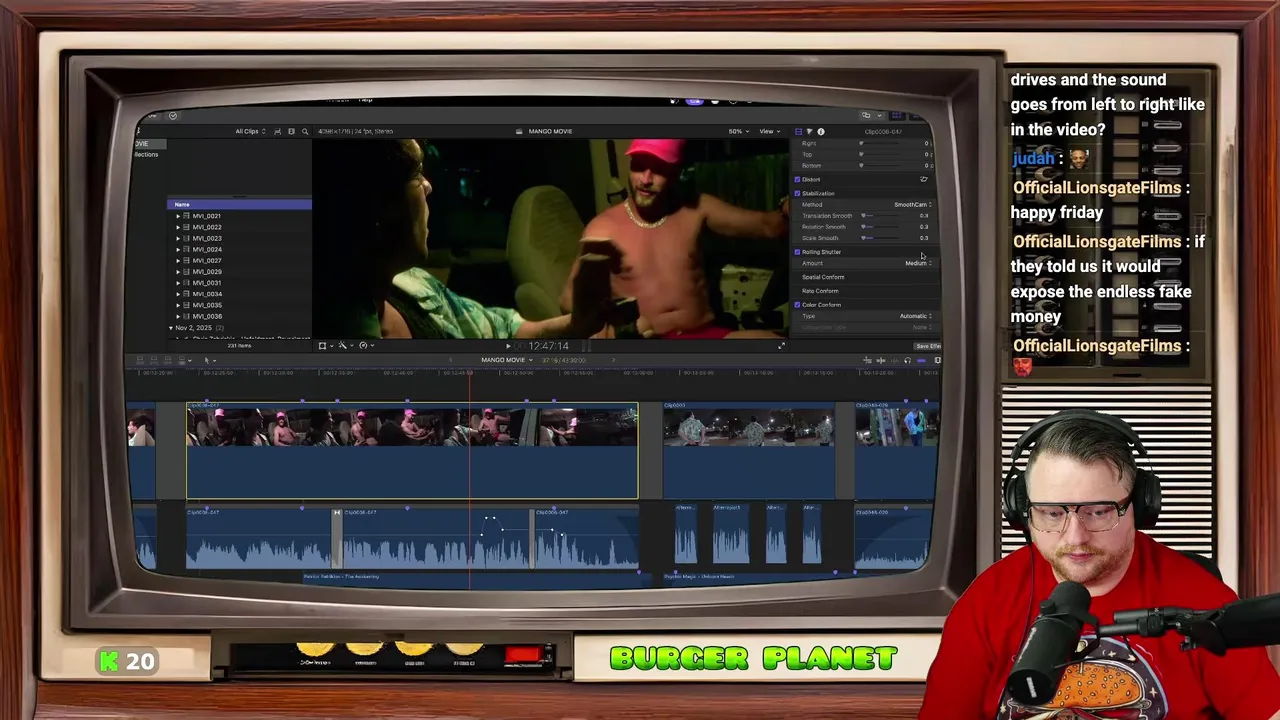Click Spatial Conform section header
Screen dimensions: 1280x720
tap(823, 277)
